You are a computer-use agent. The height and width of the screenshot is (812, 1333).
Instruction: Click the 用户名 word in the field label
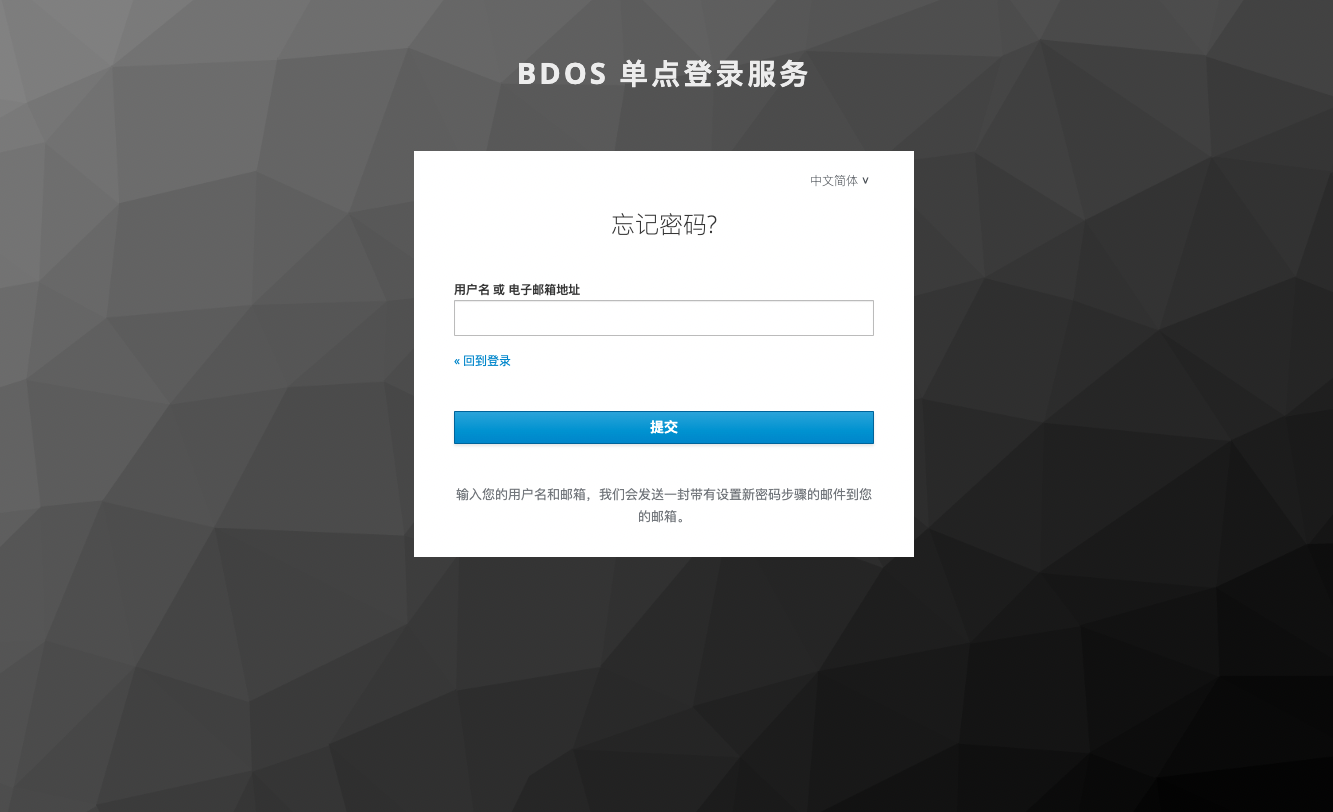(x=472, y=290)
